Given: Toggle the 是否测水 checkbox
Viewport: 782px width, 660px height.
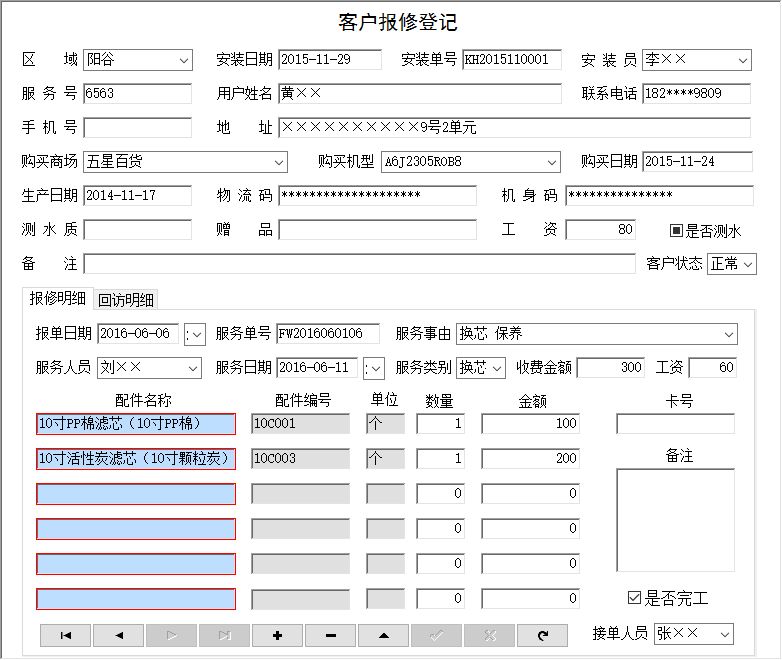Looking at the screenshot, I should tap(676, 230).
